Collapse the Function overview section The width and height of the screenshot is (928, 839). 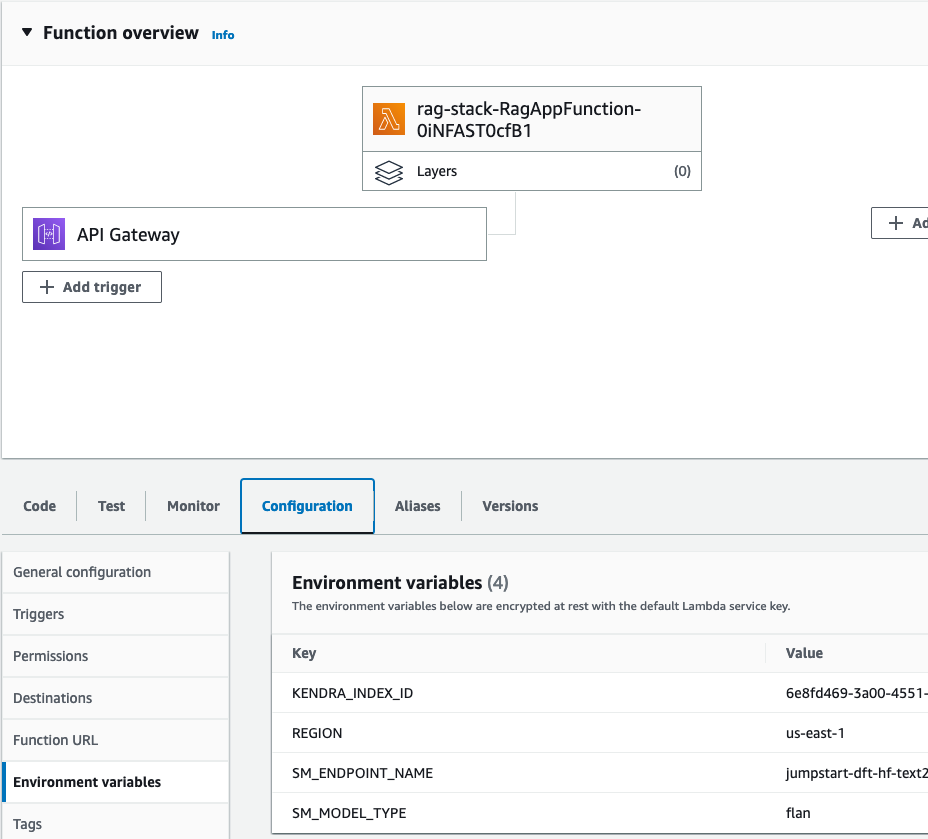(x=26, y=32)
